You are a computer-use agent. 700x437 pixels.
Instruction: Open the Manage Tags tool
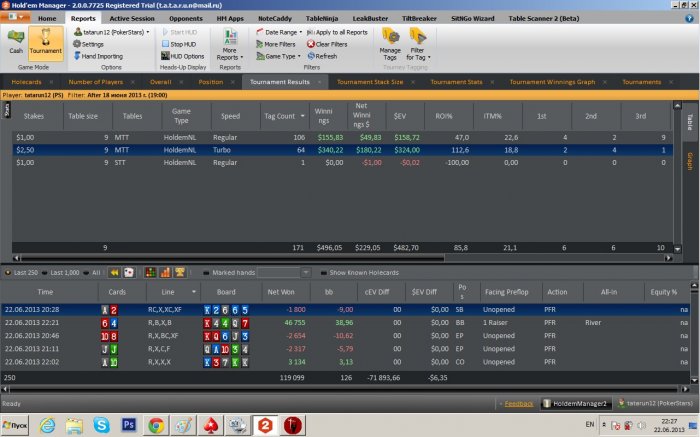(x=390, y=42)
